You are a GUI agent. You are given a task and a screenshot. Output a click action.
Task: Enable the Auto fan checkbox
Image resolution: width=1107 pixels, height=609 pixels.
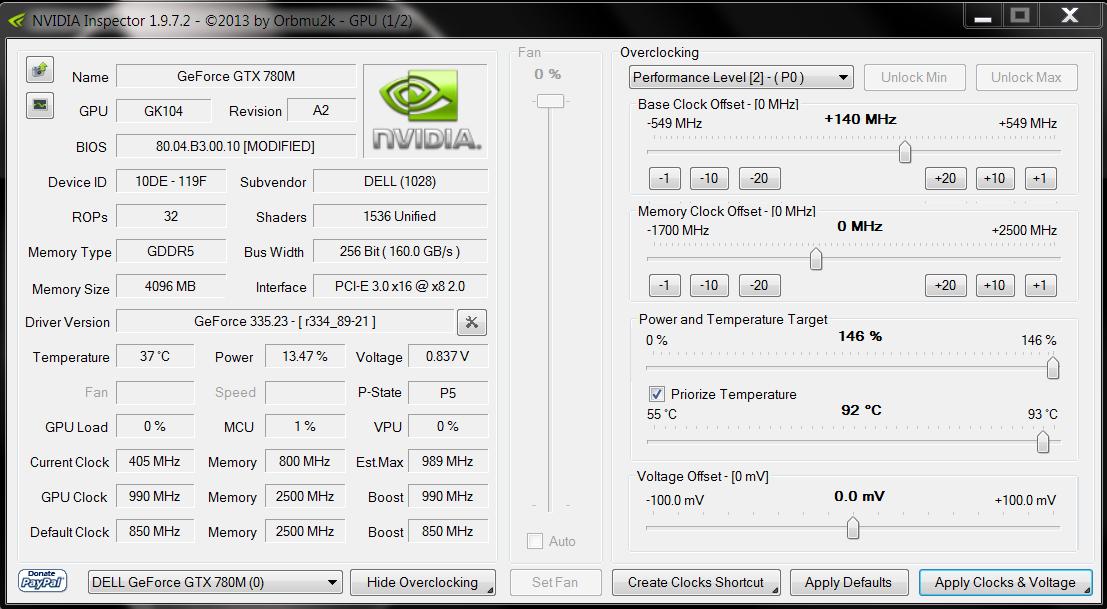[x=535, y=541]
